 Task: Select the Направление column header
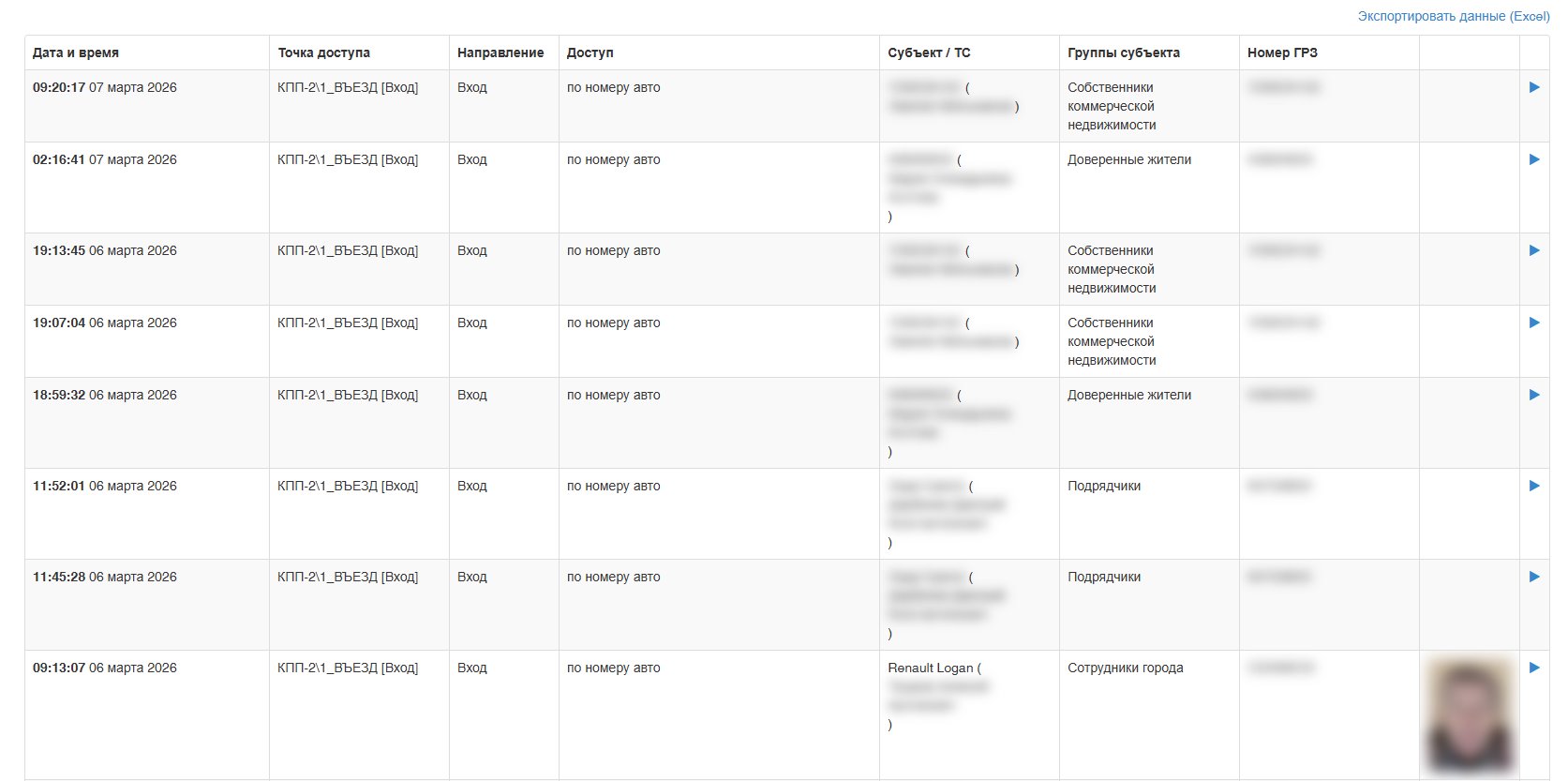click(x=500, y=53)
